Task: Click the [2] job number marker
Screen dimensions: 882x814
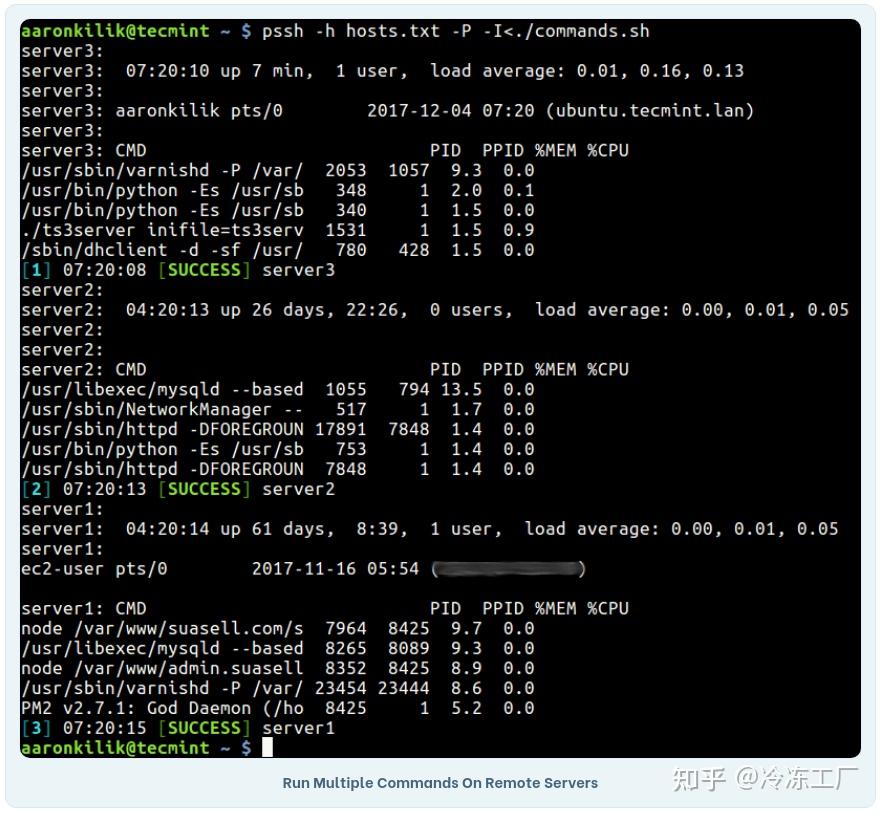Action: [x=36, y=489]
